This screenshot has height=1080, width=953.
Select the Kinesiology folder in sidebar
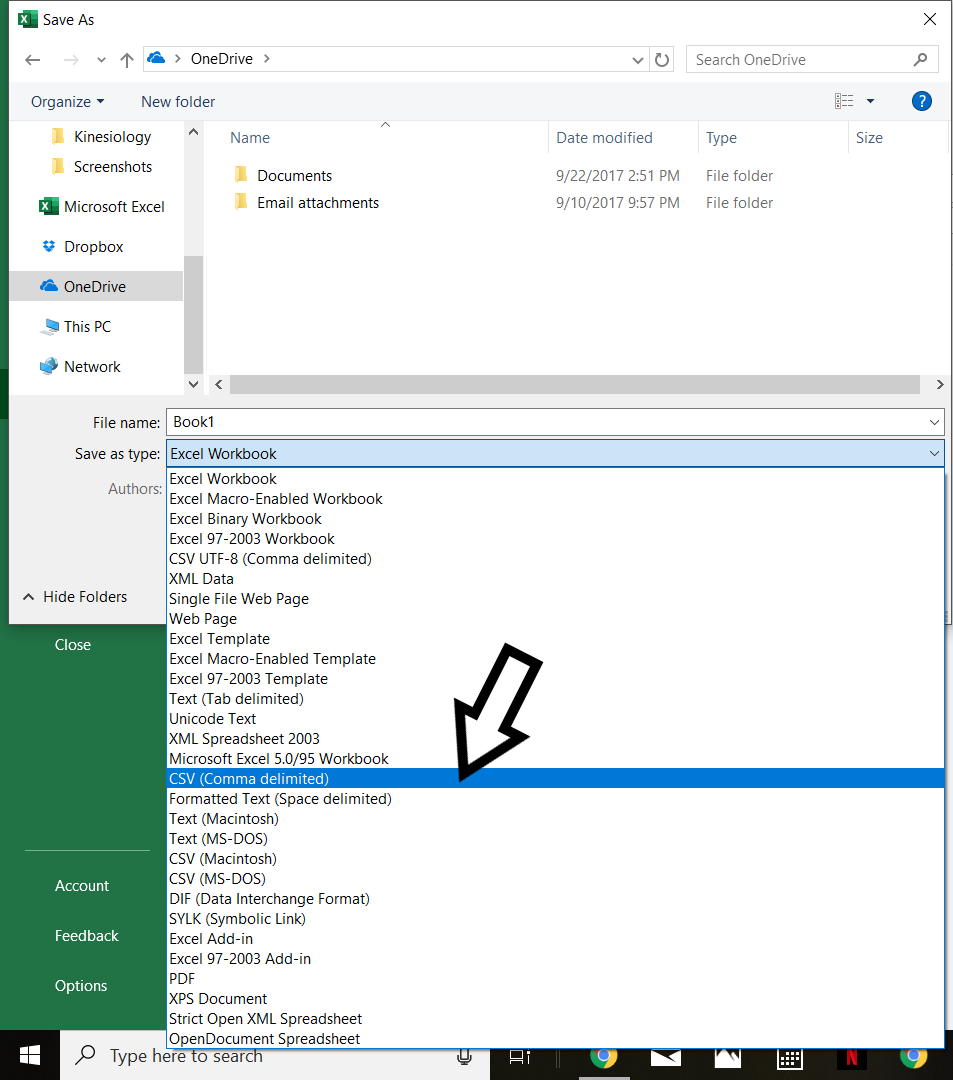click(x=112, y=136)
